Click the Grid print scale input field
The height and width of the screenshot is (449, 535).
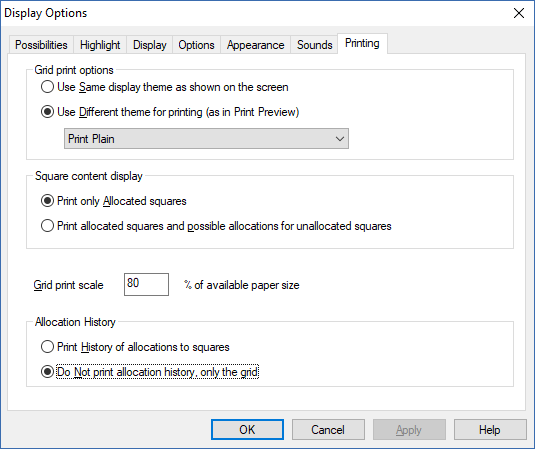[146, 284]
